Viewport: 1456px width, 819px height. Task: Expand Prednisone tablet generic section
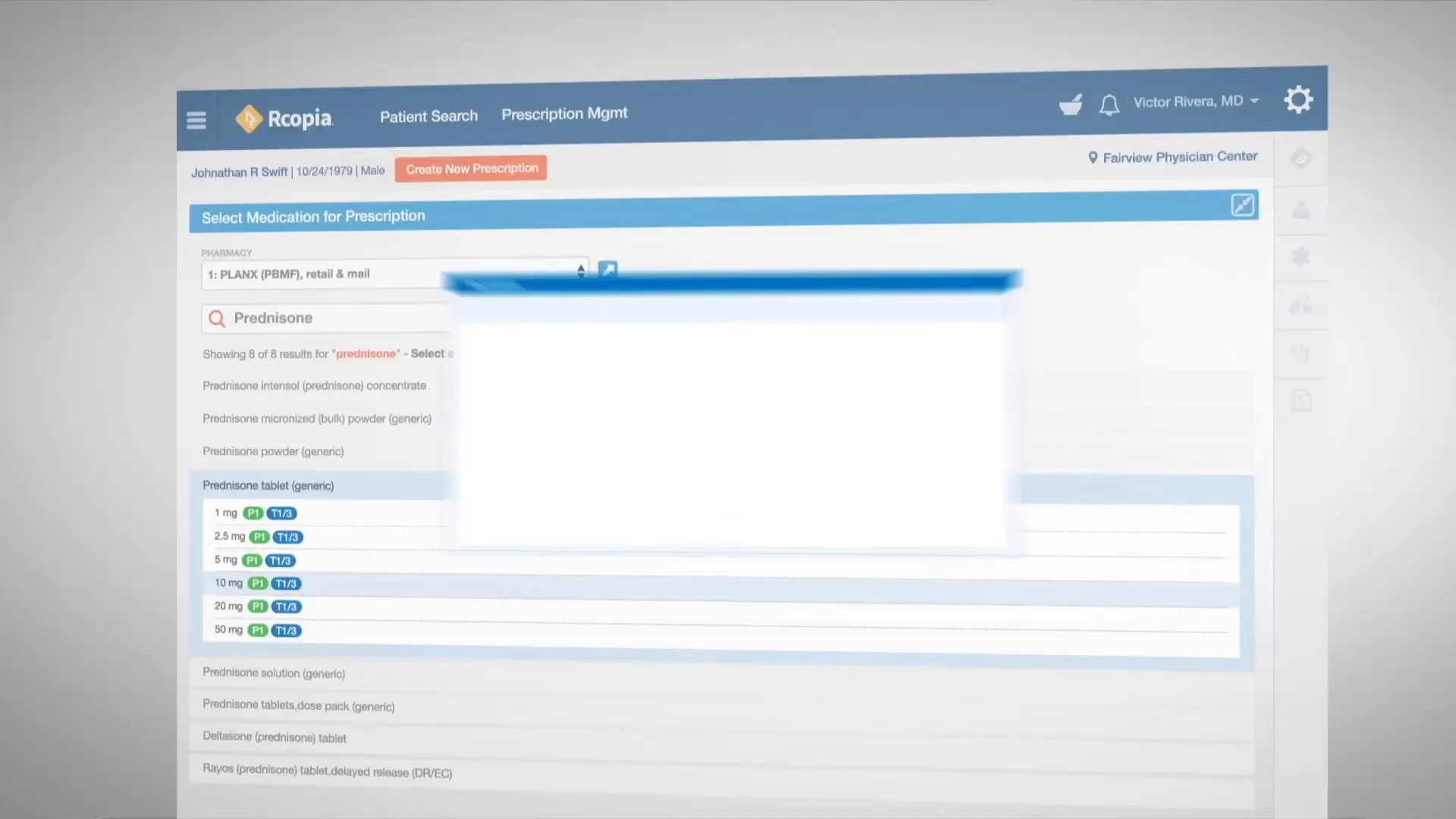[x=268, y=485]
